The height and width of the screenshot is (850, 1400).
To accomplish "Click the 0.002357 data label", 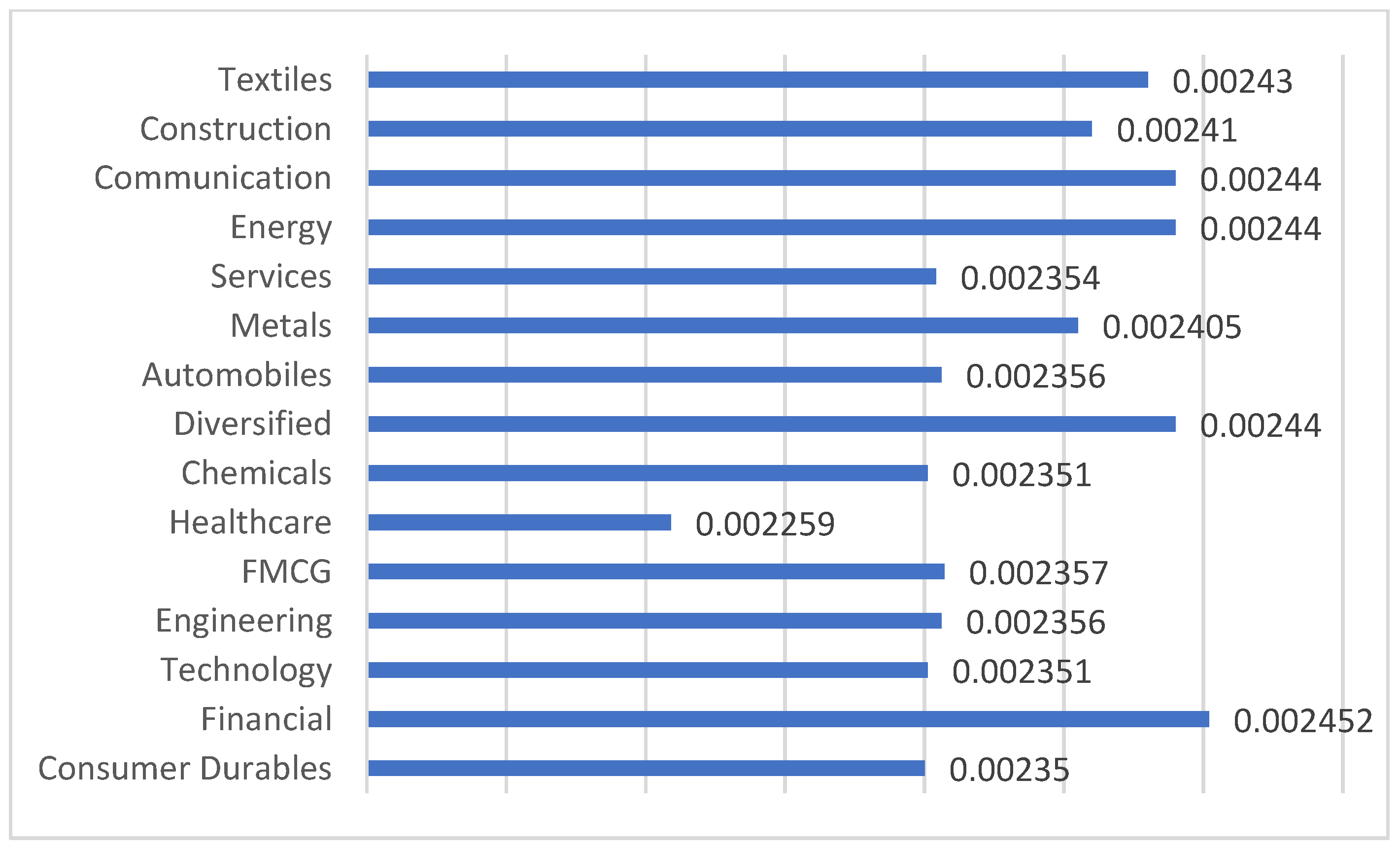I will tap(1038, 573).
